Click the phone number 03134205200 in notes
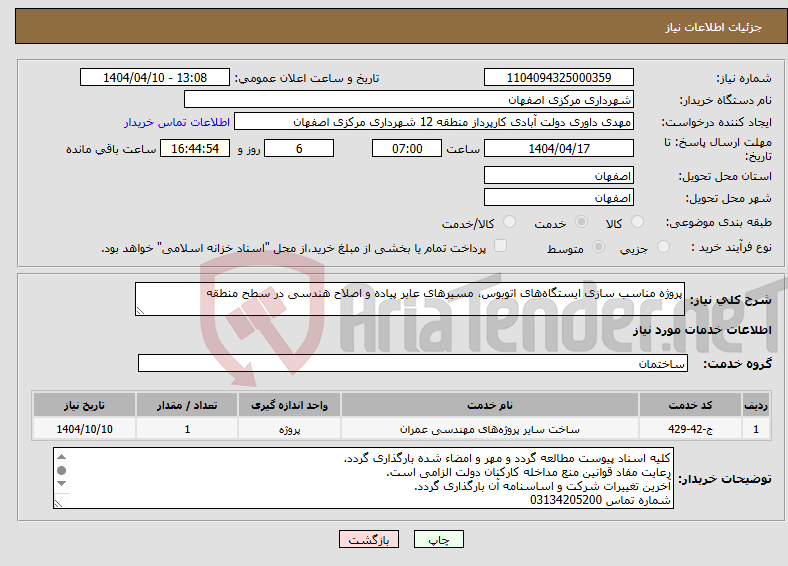Image resolution: width=788 pixels, height=566 pixels. (x=566, y=500)
